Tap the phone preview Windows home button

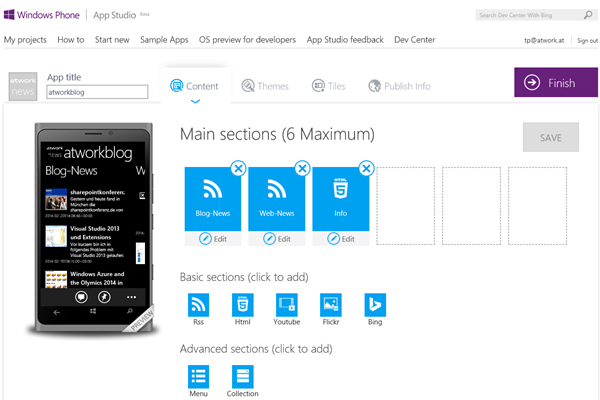tap(93, 311)
